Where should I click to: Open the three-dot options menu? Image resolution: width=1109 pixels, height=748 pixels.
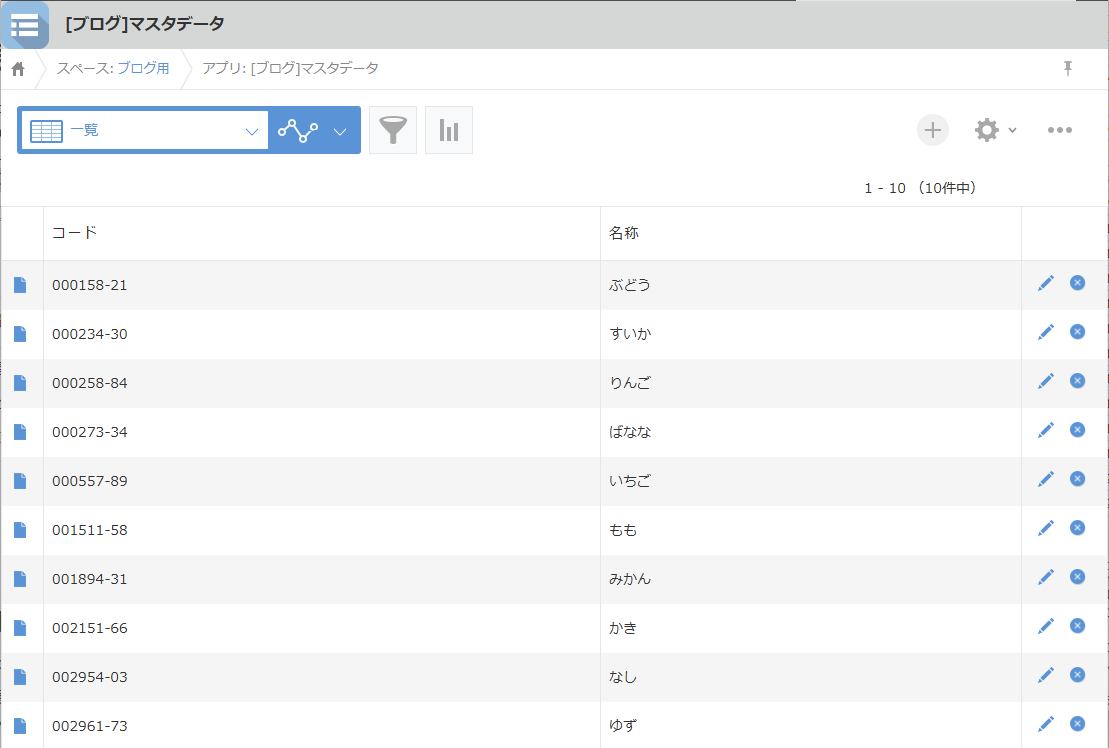coord(1060,130)
